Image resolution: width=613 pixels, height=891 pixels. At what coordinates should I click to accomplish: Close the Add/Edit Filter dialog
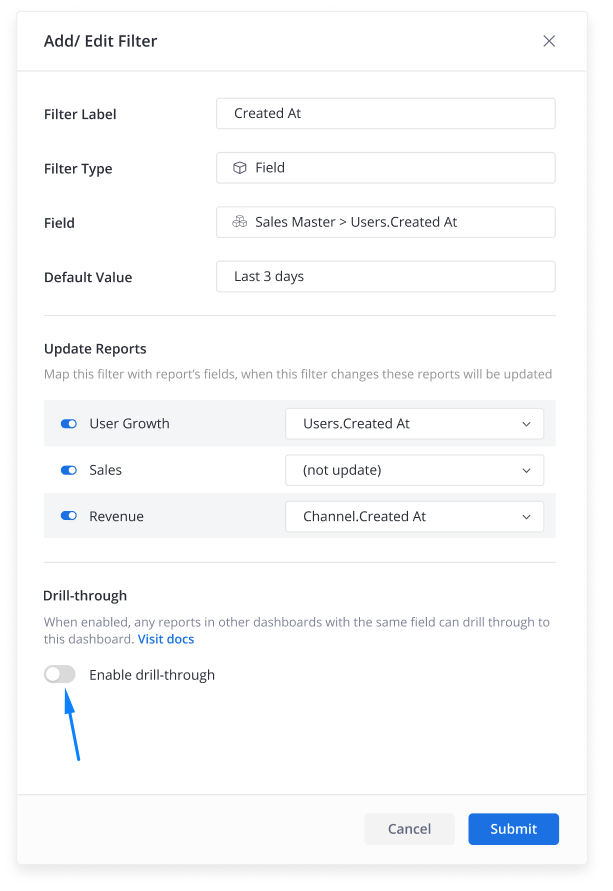(x=549, y=41)
